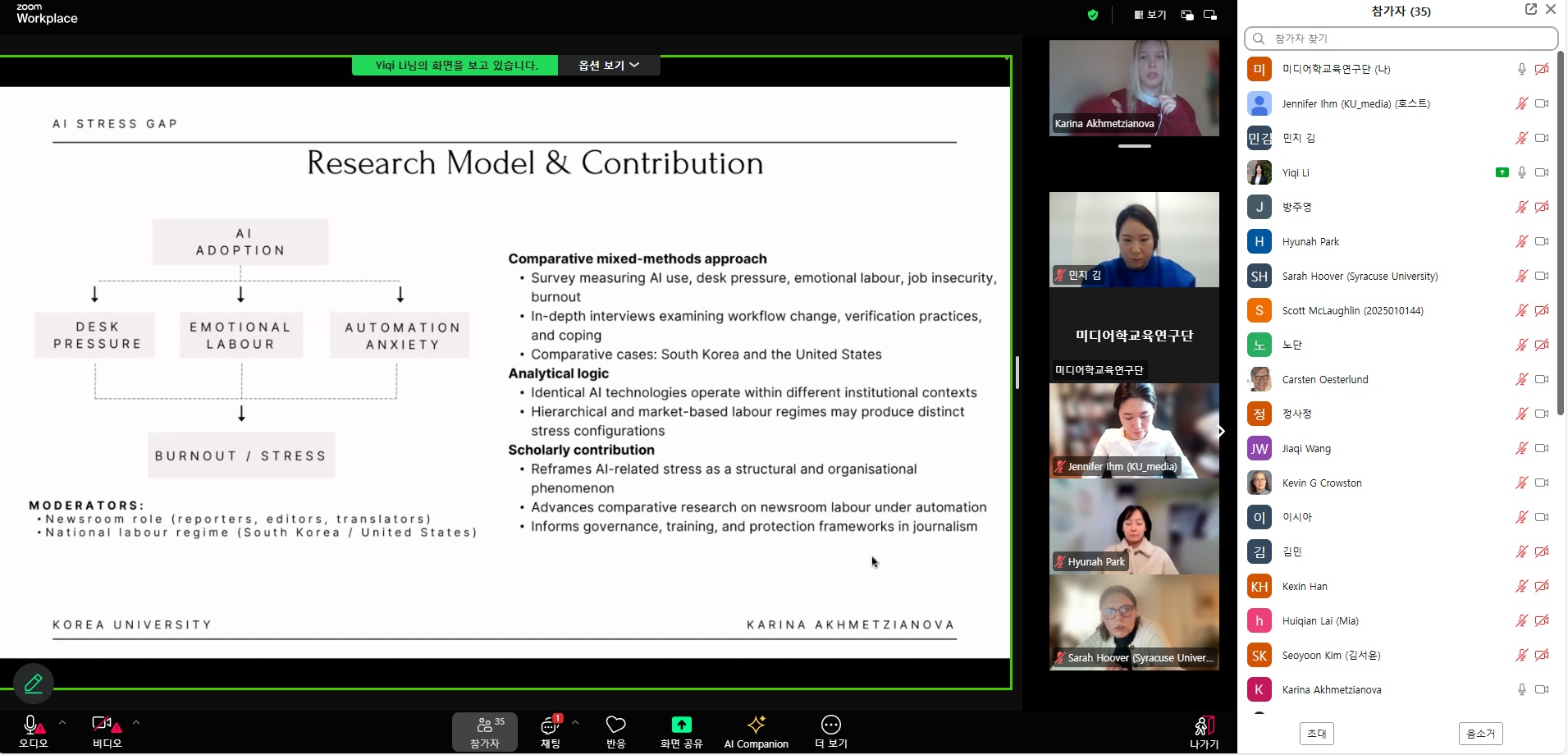This screenshot has width=1568, height=755.
Task: Click the green annotation pencil icon
Action: [x=34, y=683]
